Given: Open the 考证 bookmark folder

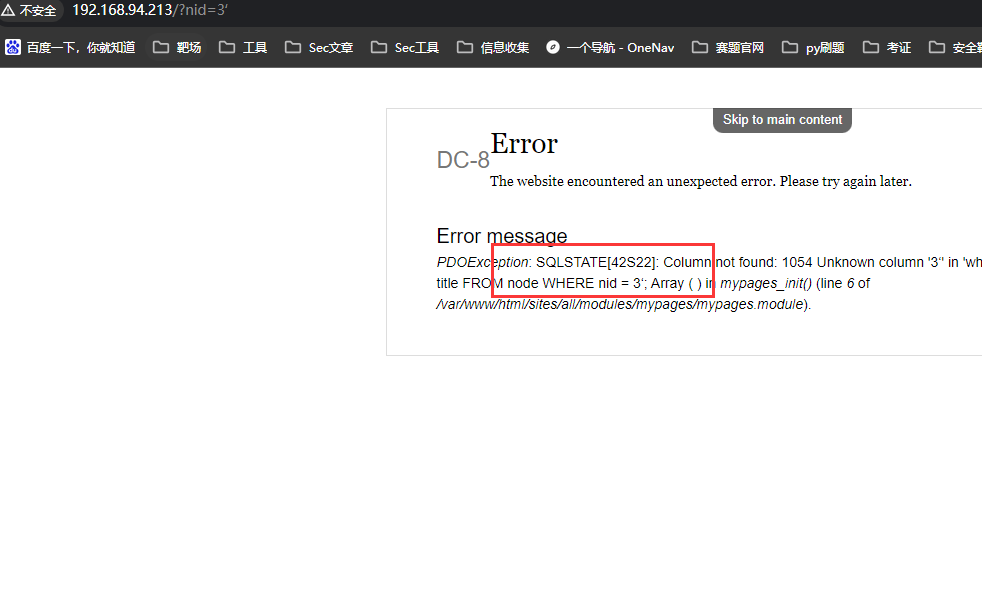Looking at the screenshot, I should point(887,48).
